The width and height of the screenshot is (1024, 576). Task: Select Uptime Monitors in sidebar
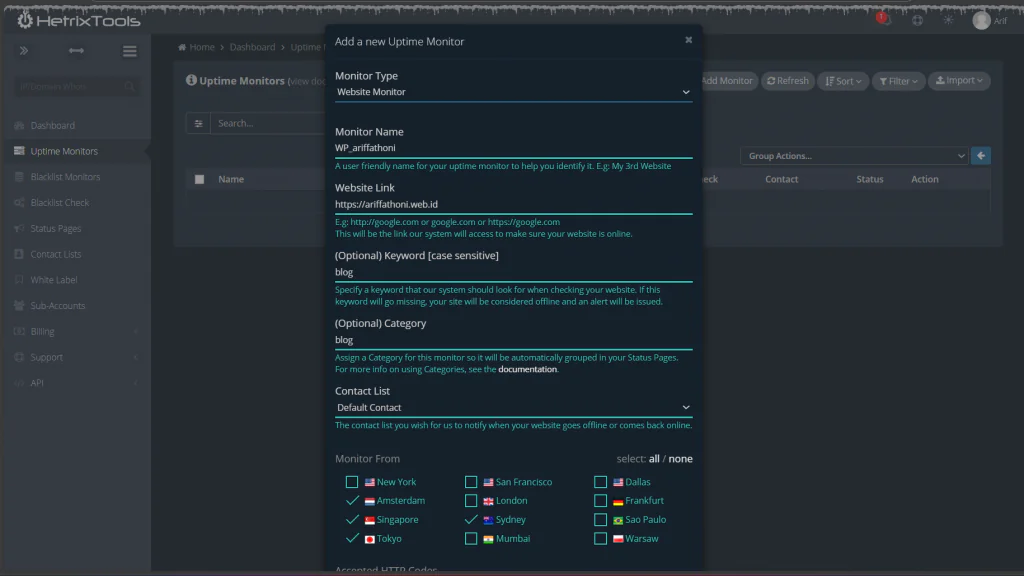pos(64,151)
